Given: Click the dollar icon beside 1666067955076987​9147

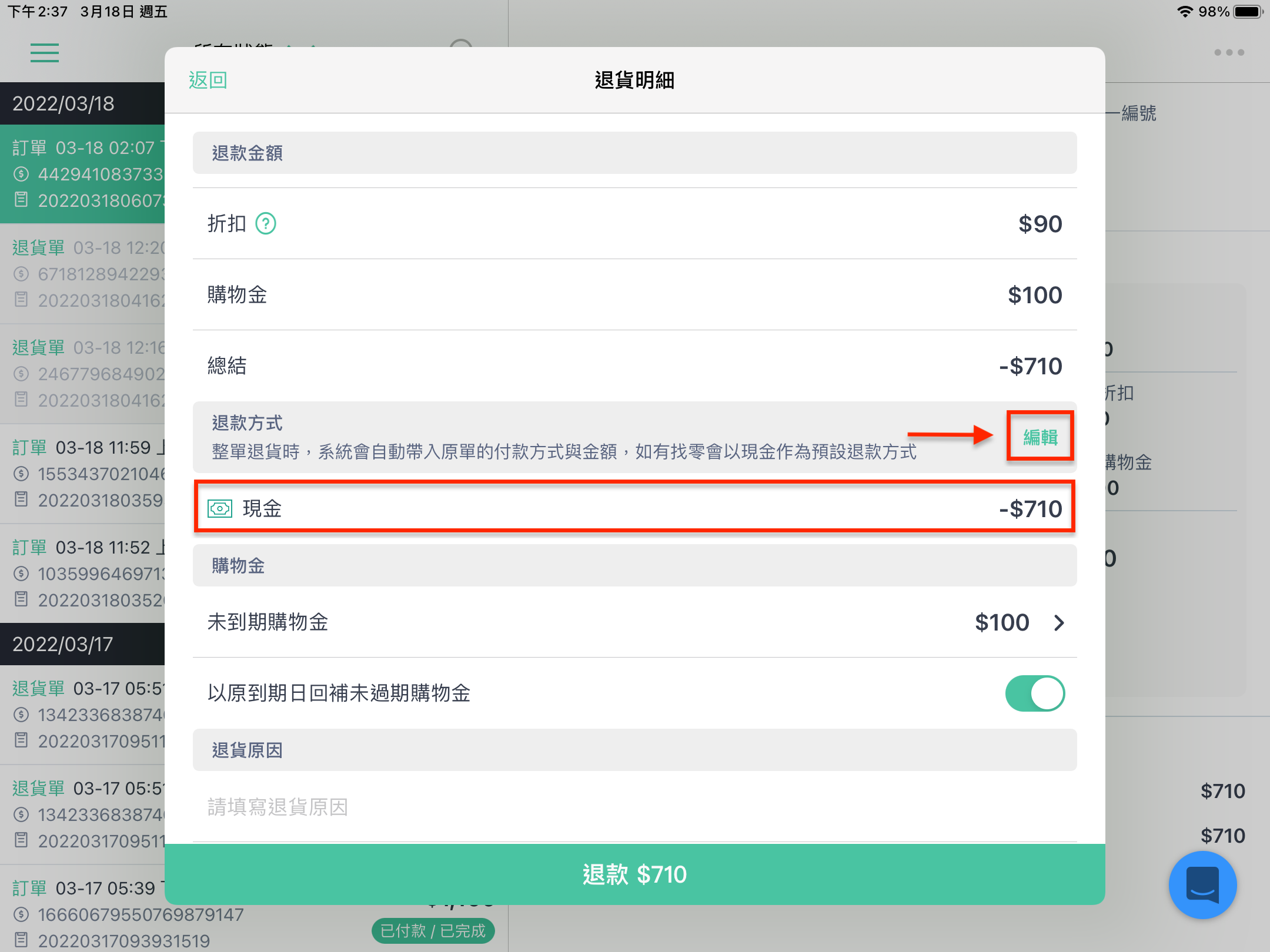Looking at the screenshot, I should tap(21, 914).
